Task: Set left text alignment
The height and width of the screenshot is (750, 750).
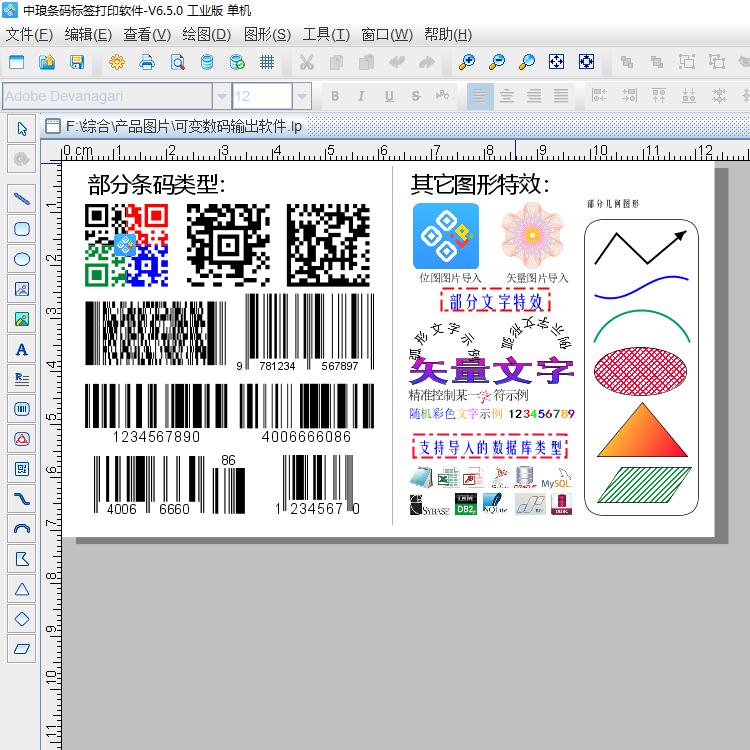Action: tap(480, 96)
